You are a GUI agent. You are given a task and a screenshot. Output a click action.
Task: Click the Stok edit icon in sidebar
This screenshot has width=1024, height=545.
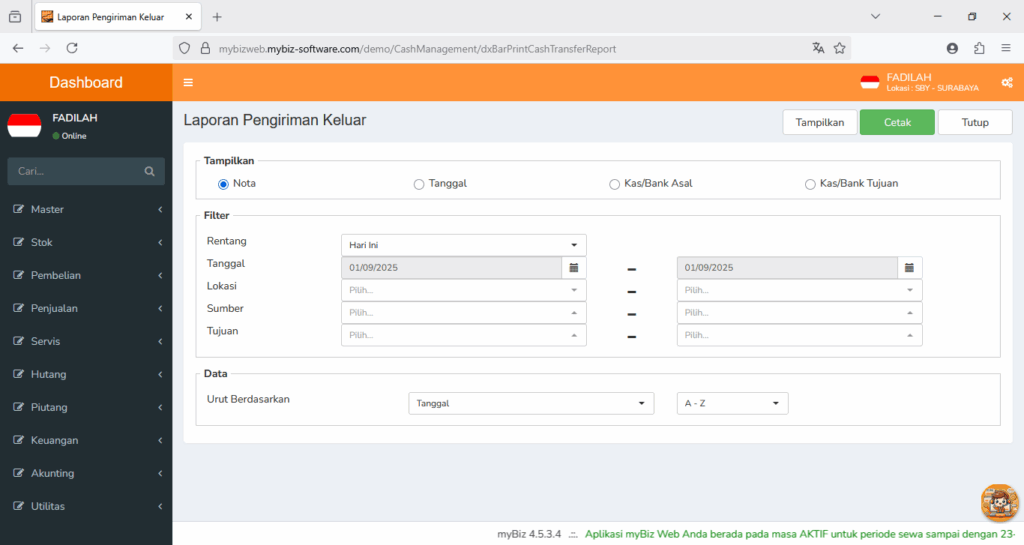pos(18,242)
